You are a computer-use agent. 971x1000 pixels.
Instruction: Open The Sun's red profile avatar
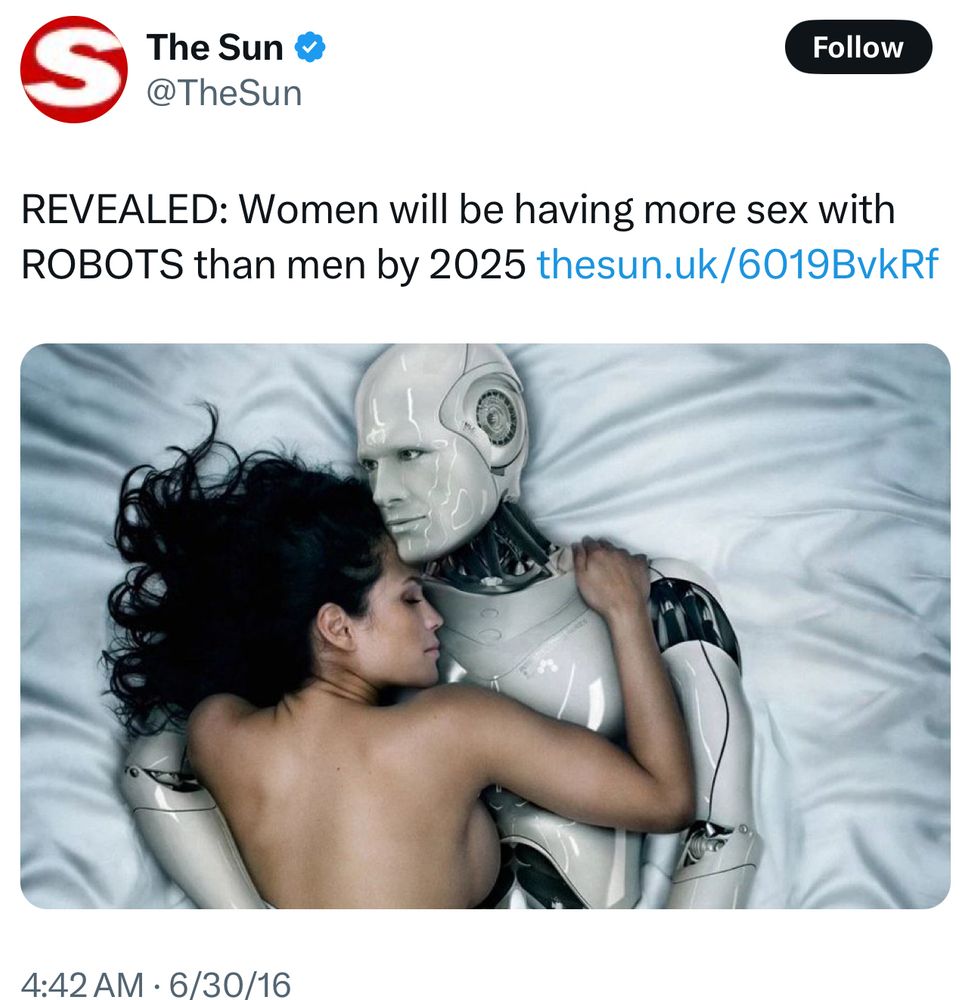coord(74,70)
